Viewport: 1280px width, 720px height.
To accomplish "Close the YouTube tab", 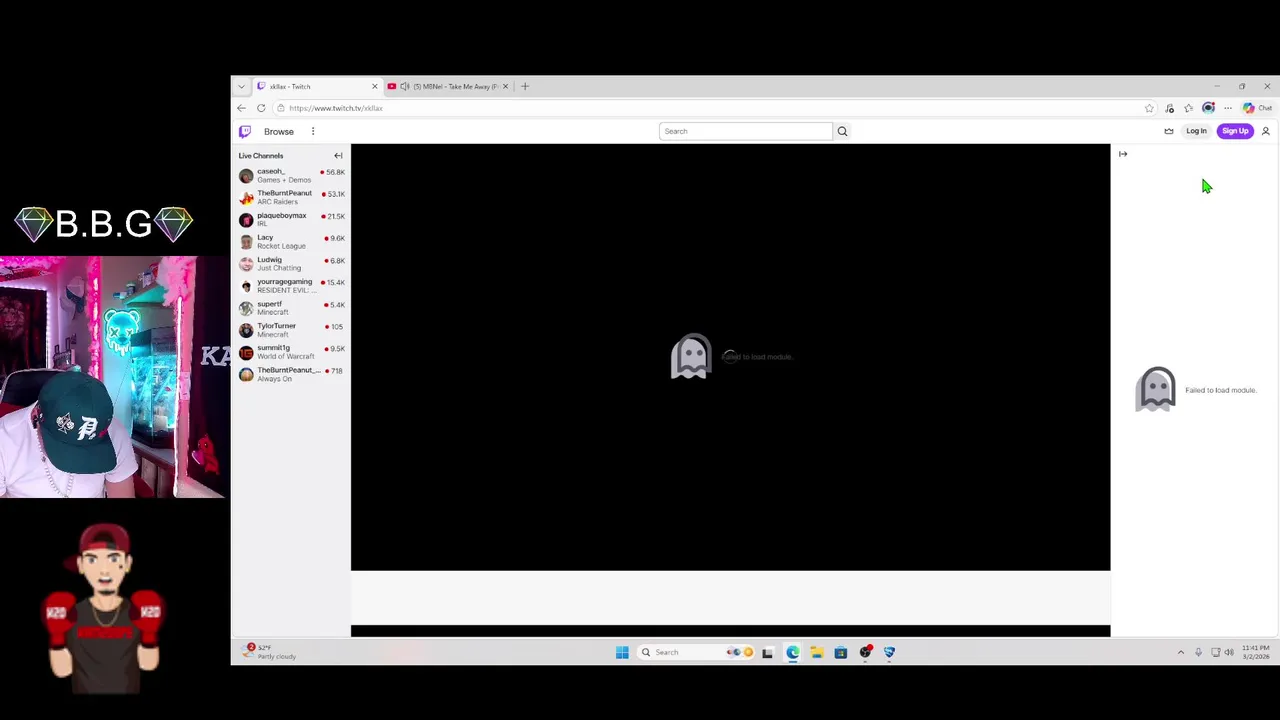I will tap(505, 87).
